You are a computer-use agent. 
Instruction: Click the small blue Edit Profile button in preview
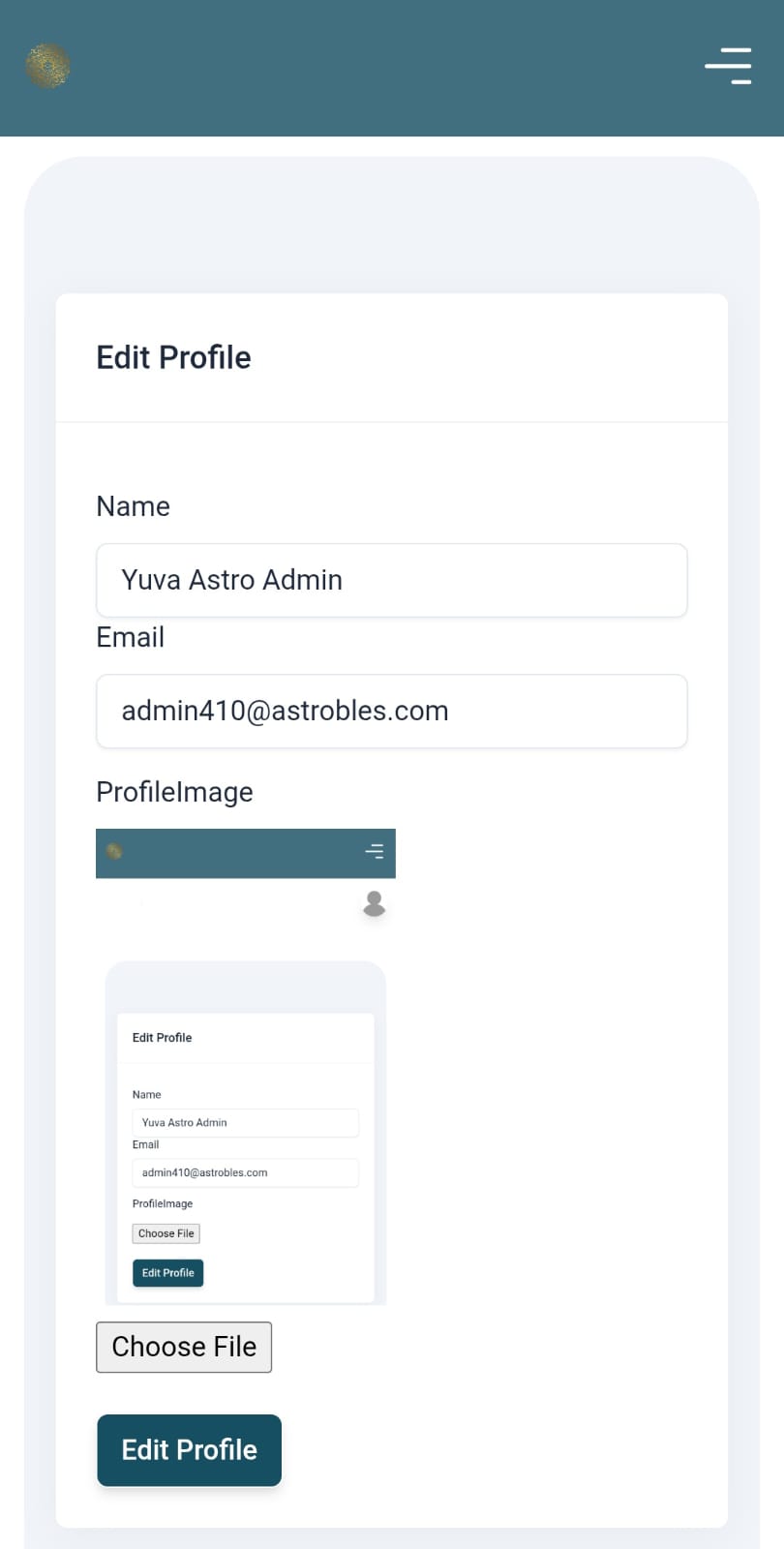[x=168, y=1273]
